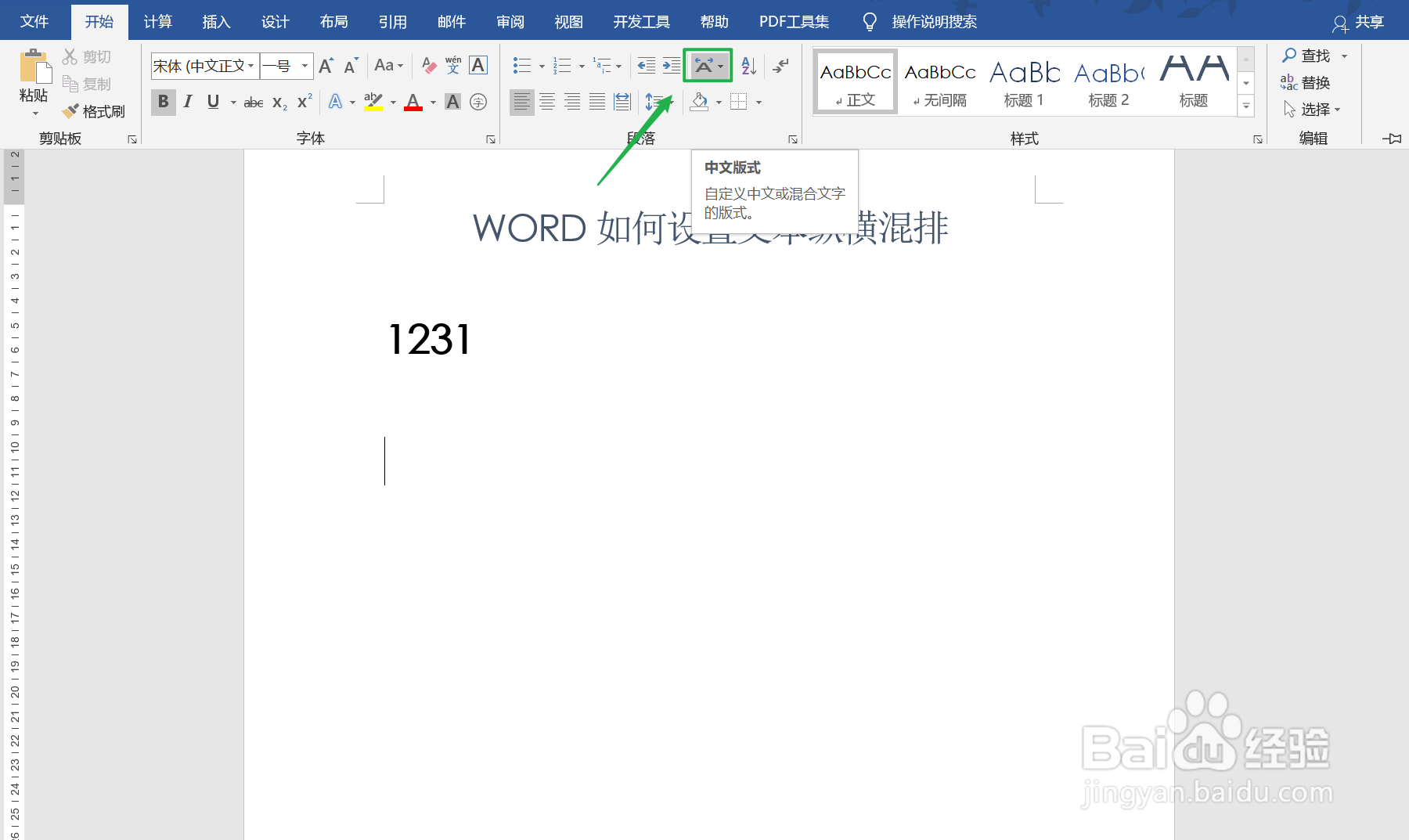Open the 文件 File tab
The height and width of the screenshot is (840, 1409).
(x=34, y=22)
